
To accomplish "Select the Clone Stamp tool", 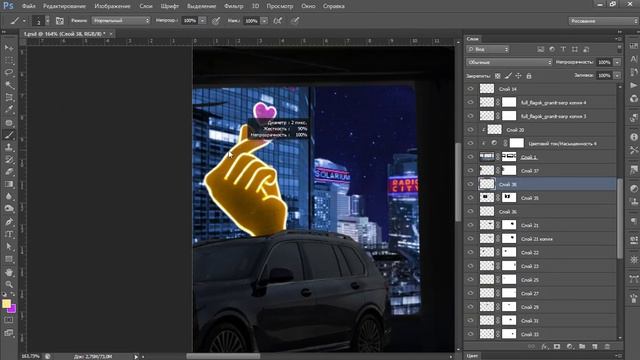I will [x=9, y=147].
